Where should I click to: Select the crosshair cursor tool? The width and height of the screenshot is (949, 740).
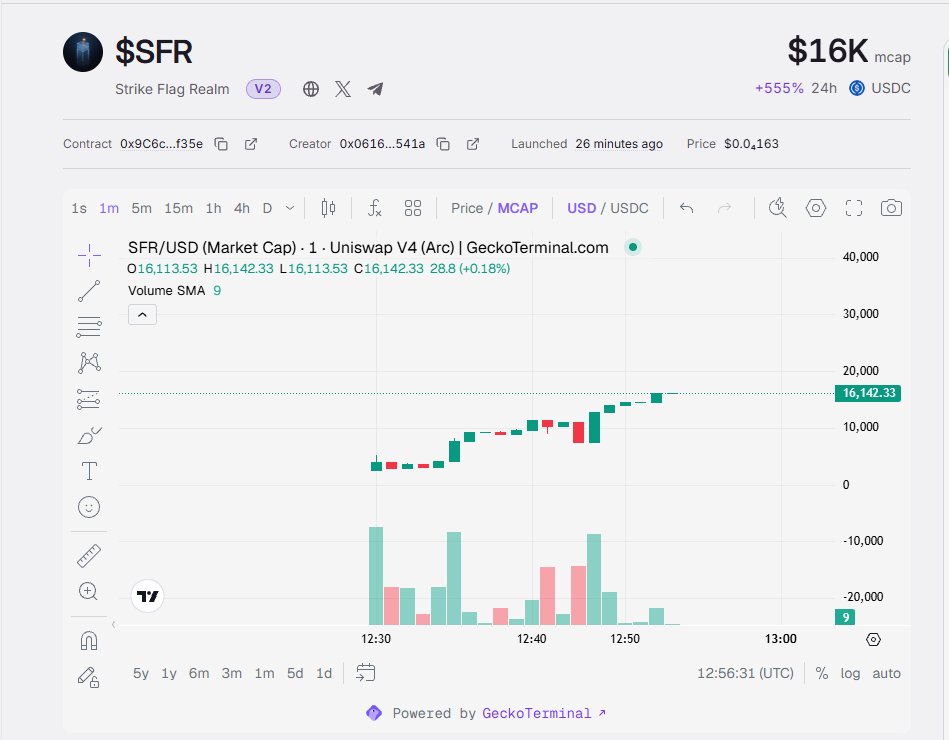tap(89, 255)
